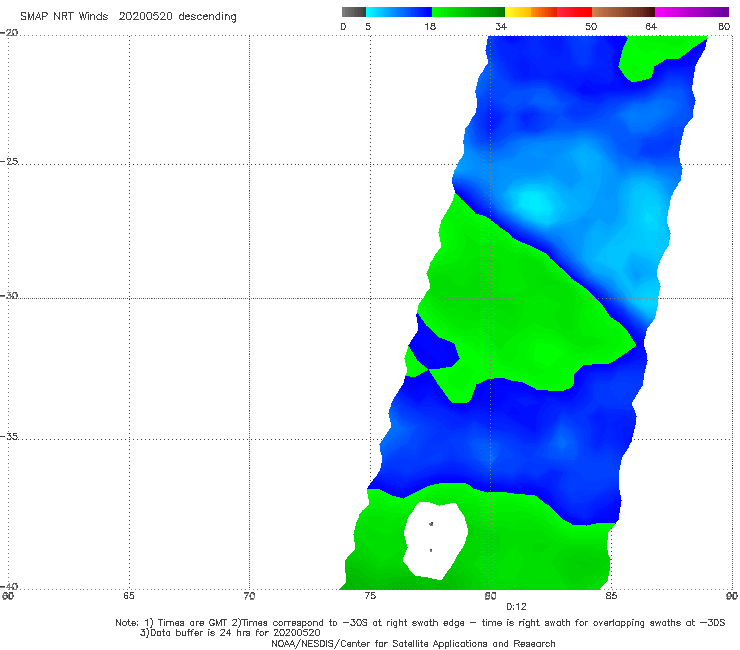The width and height of the screenshot is (740, 650).
Task: Click the longitude axis label '85'
Action: 611,596
